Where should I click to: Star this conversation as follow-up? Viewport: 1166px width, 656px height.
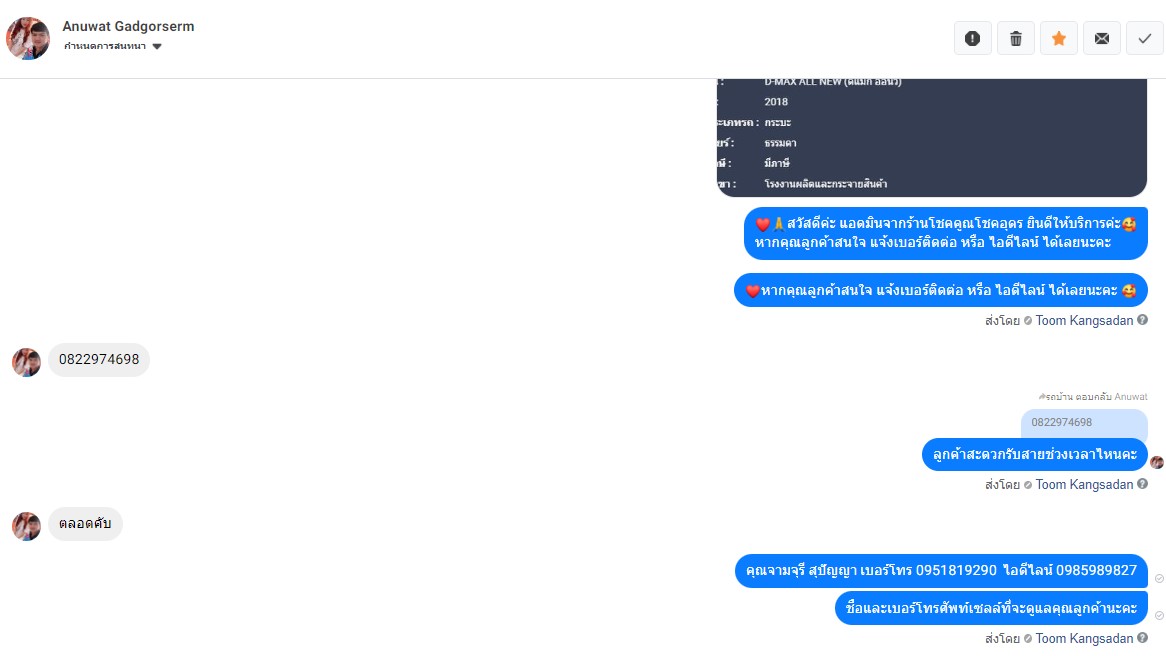[1058, 39]
